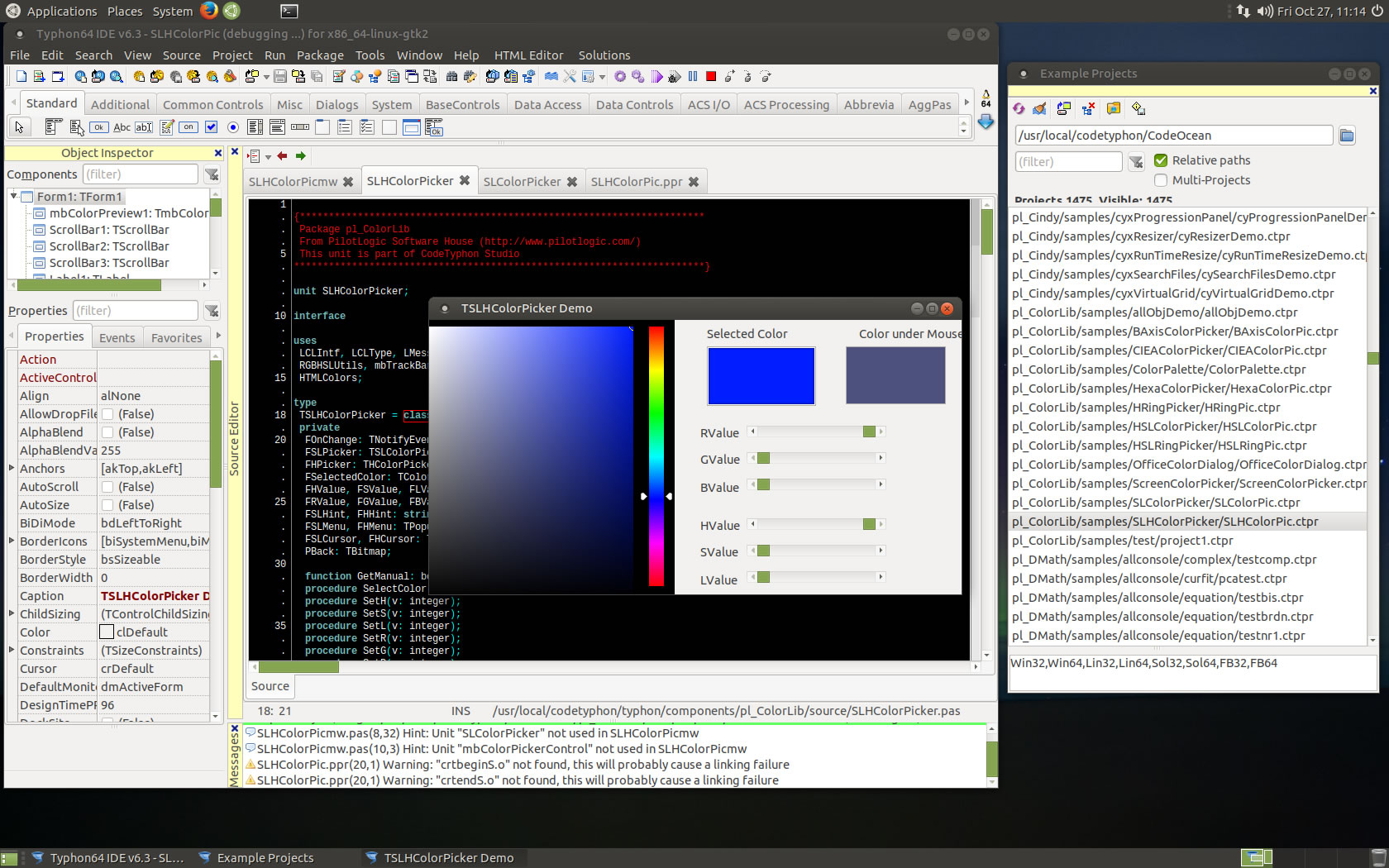The image size is (1389, 868).
Task: Click the wrench tools options icon
Action: point(570,77)
